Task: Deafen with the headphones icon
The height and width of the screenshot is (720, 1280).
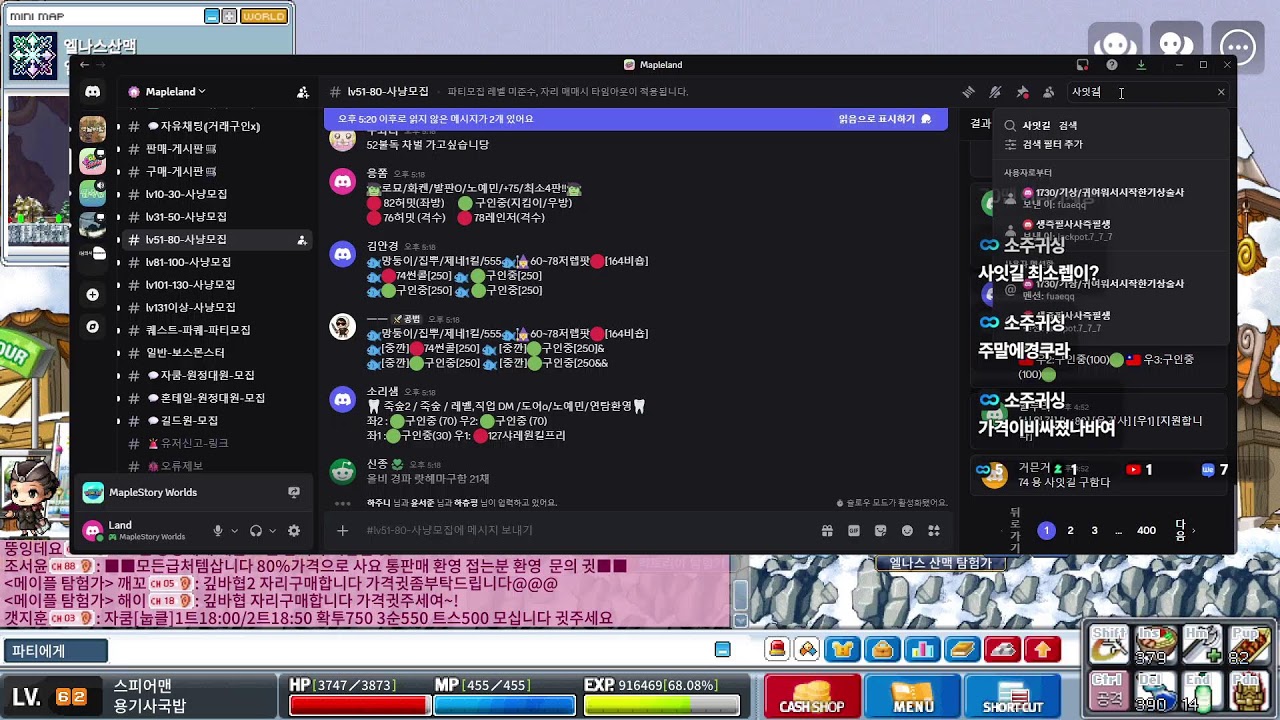Action: [x=256, y=531]
